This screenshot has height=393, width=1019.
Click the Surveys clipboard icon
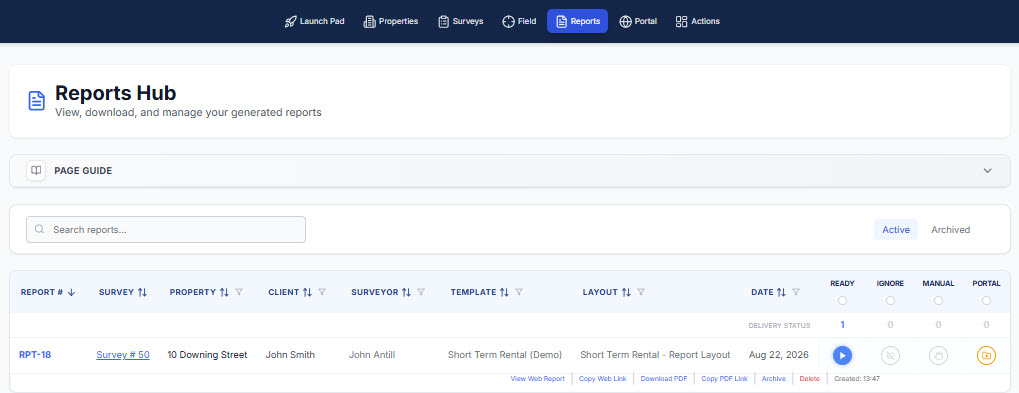pos(443,21)
